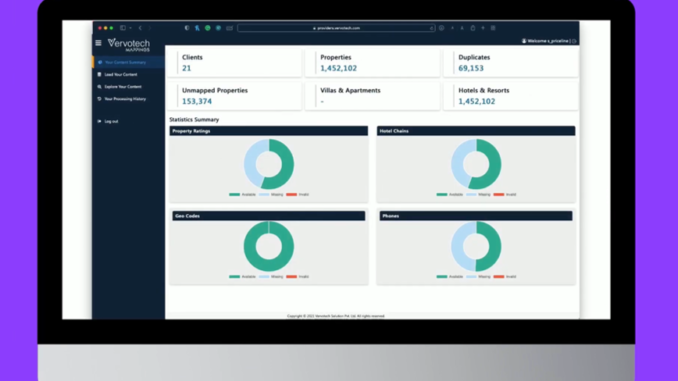Click the browser address bar
The width and height of the screenshot is (678, 381).
336,28
